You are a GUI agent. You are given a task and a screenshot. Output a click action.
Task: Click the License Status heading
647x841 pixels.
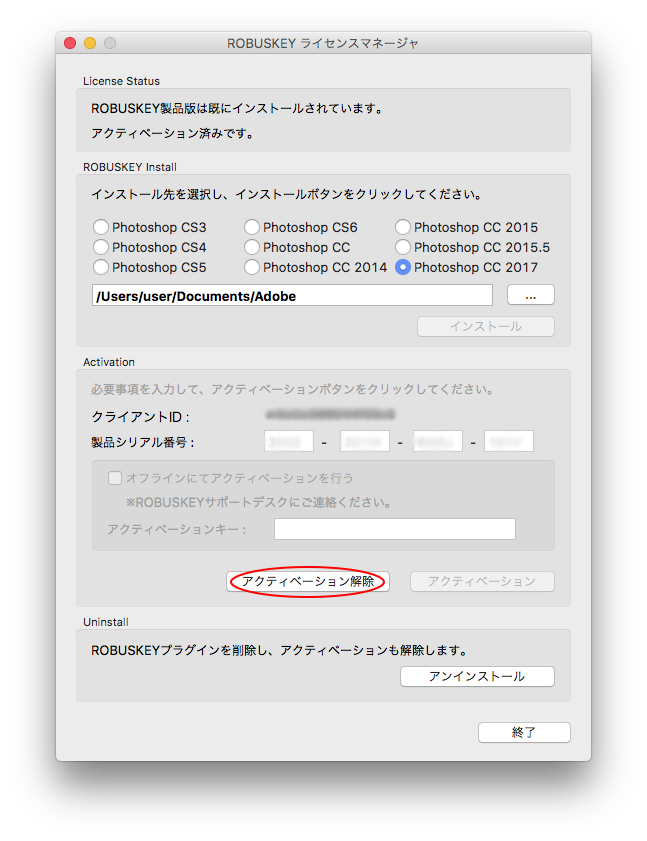[121, 81]
